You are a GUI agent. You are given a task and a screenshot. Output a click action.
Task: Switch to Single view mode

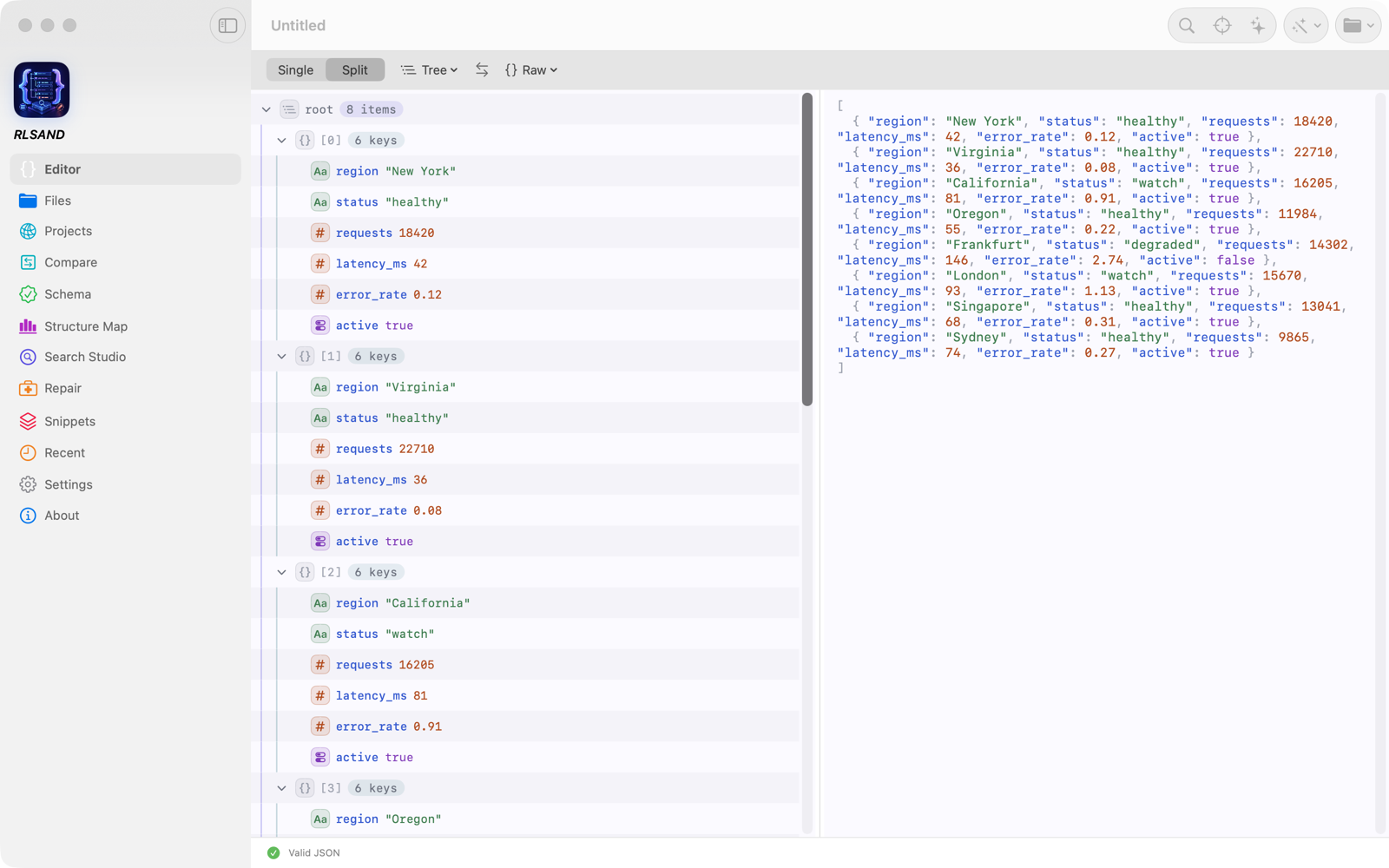(x=295, y=70)
